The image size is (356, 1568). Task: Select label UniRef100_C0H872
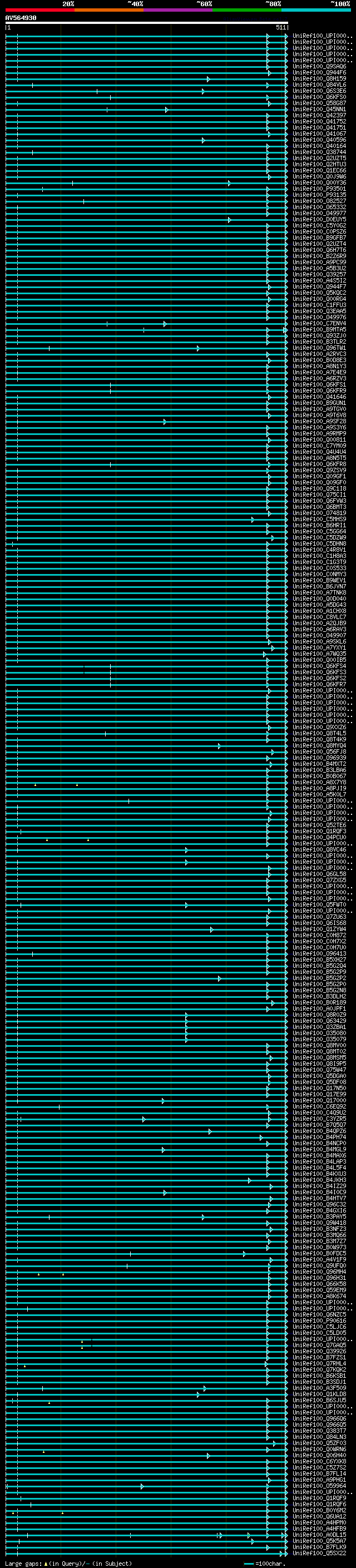pos(319,935)
